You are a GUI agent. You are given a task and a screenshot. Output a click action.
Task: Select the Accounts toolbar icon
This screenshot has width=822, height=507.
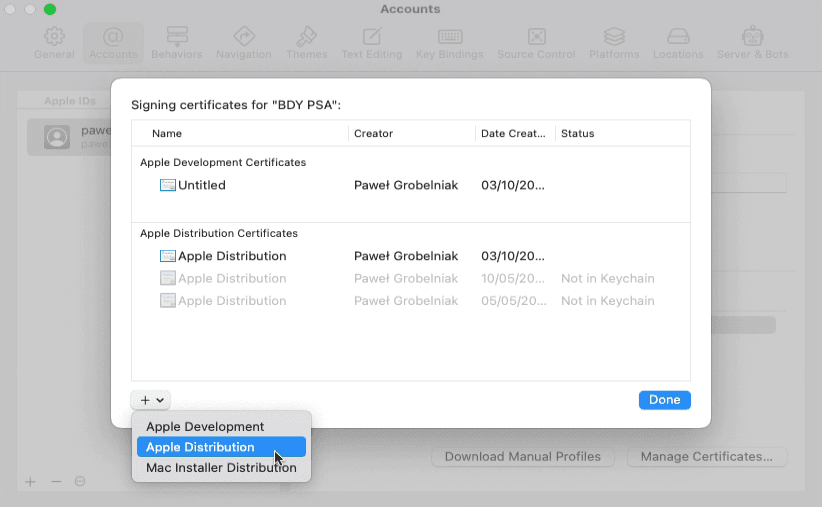click(113, 37)
